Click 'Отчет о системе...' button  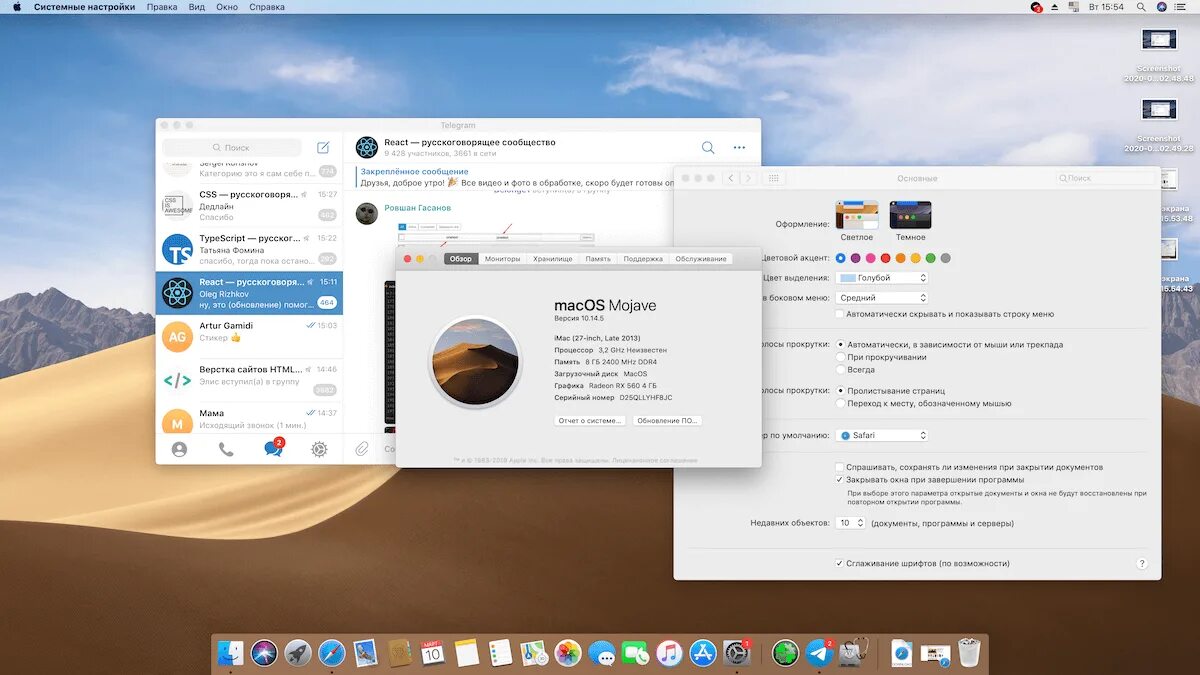590,421
